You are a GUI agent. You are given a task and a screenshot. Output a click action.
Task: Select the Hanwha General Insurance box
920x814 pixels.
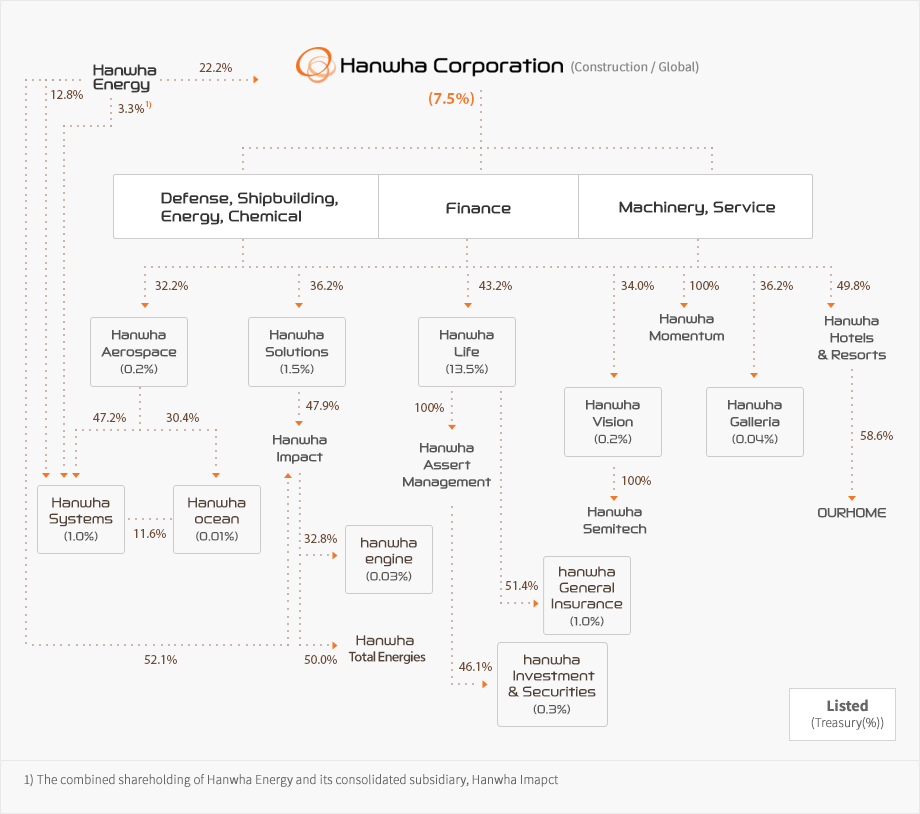point(587,595)
